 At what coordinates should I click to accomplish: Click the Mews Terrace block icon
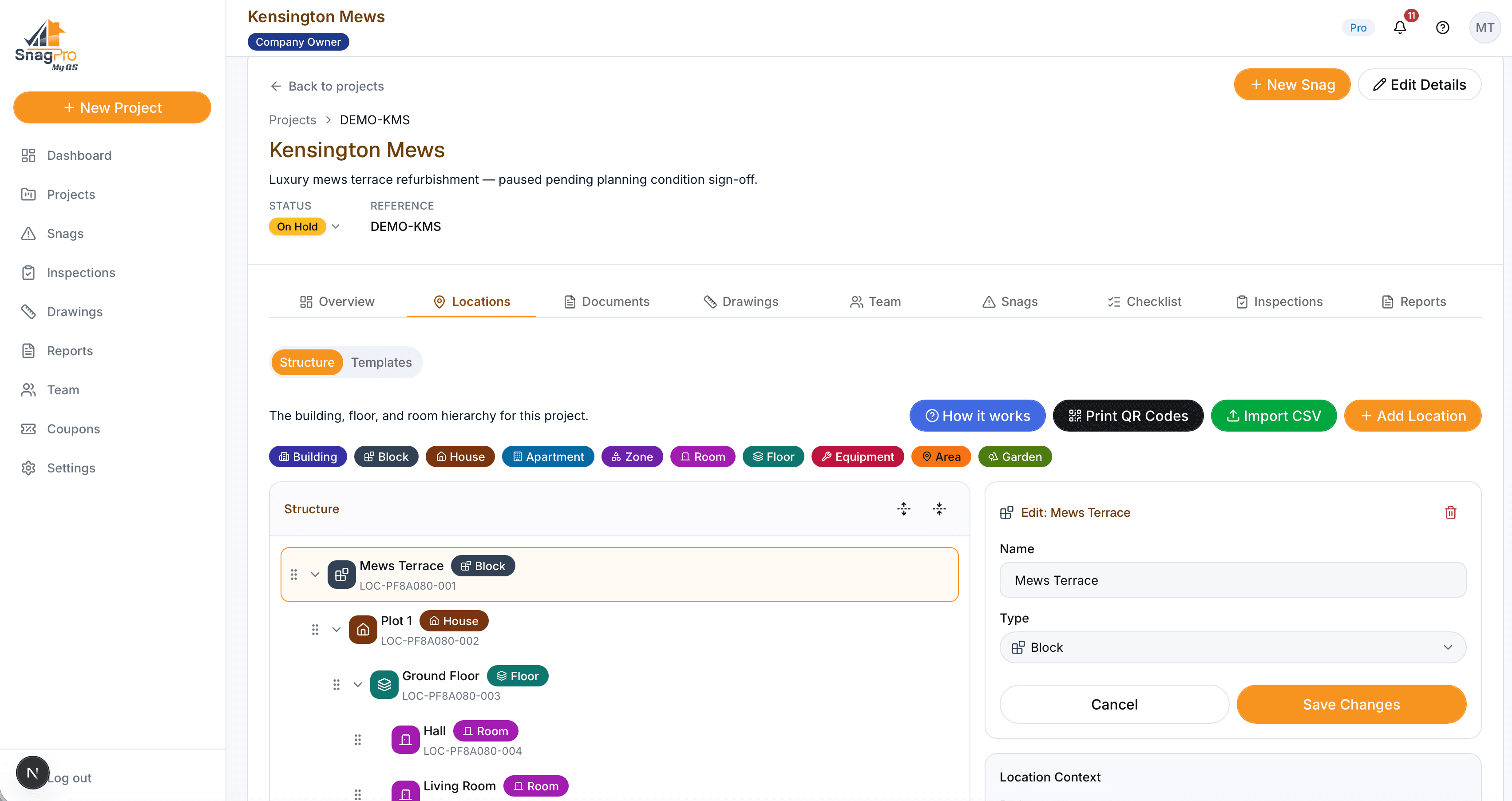[x=342, y=574]
